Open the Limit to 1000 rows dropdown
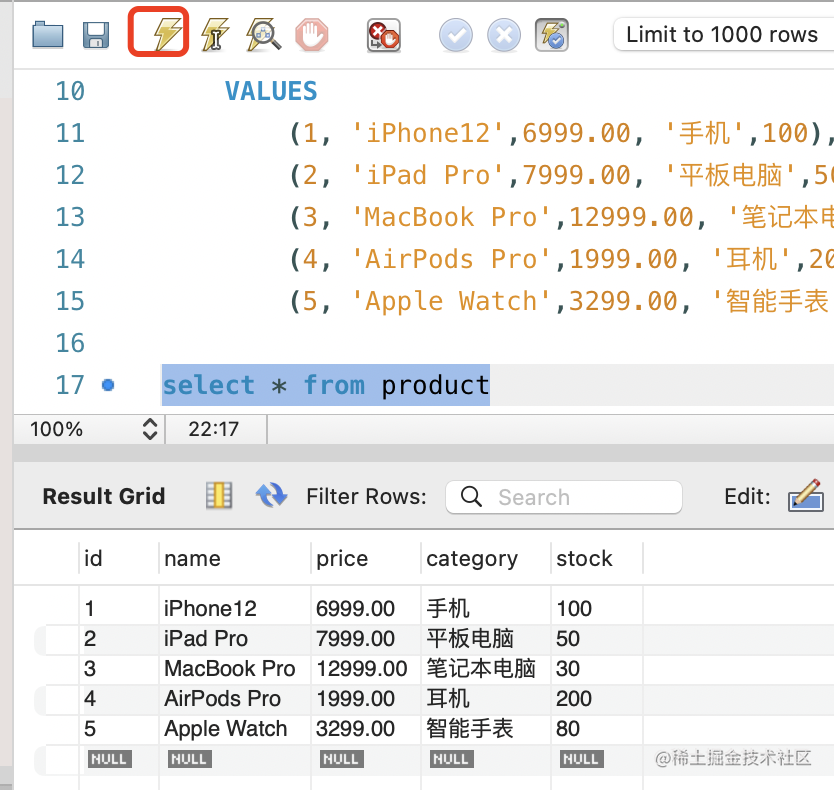Viewport: 834px width, 790px height. click(723, 35)
